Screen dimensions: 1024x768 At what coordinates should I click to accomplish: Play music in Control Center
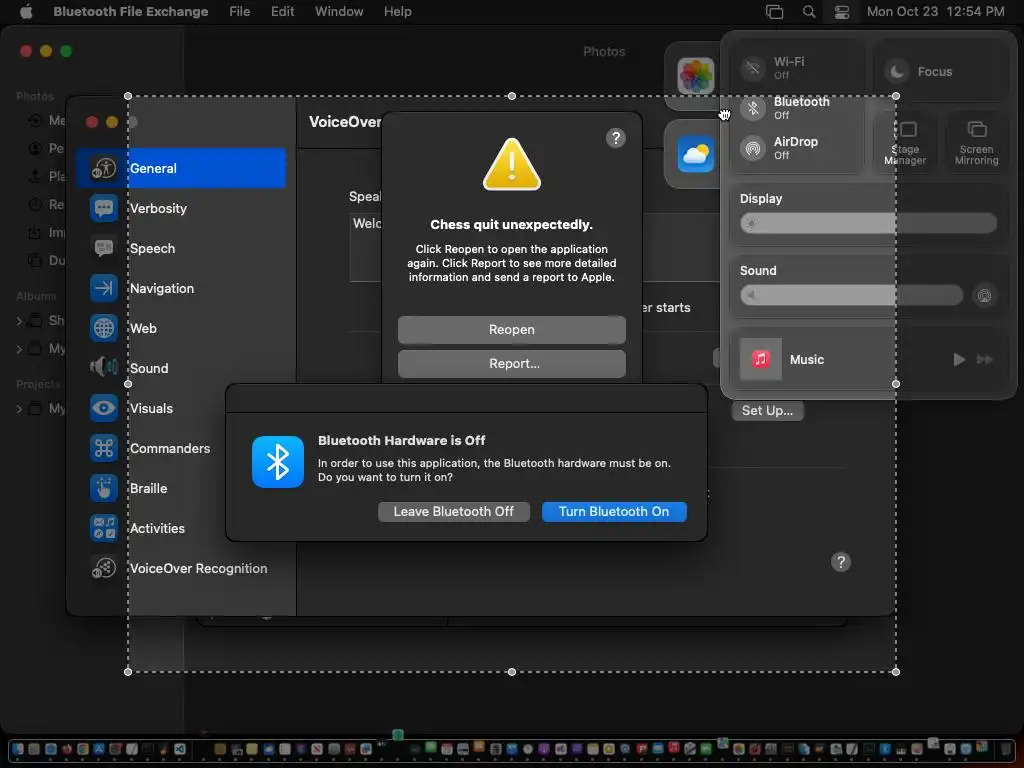(959, 359)
